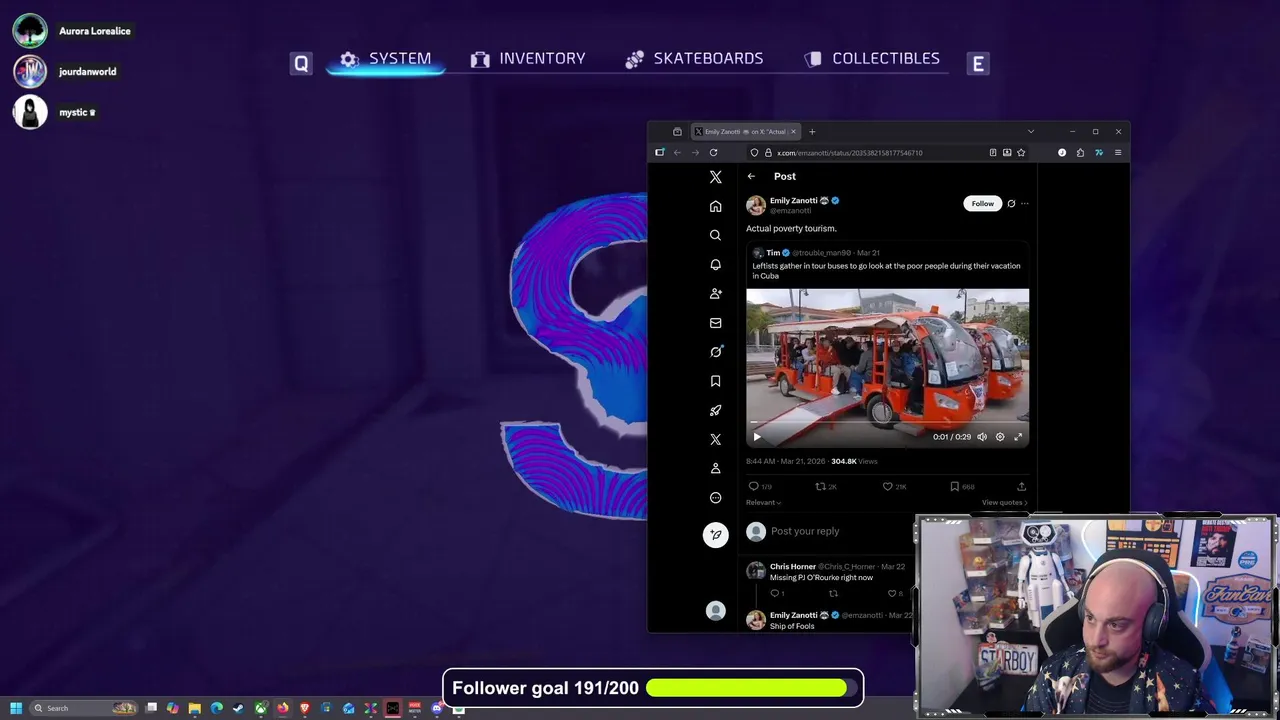Open browser extensions puzzle icon

(1080, 153)
